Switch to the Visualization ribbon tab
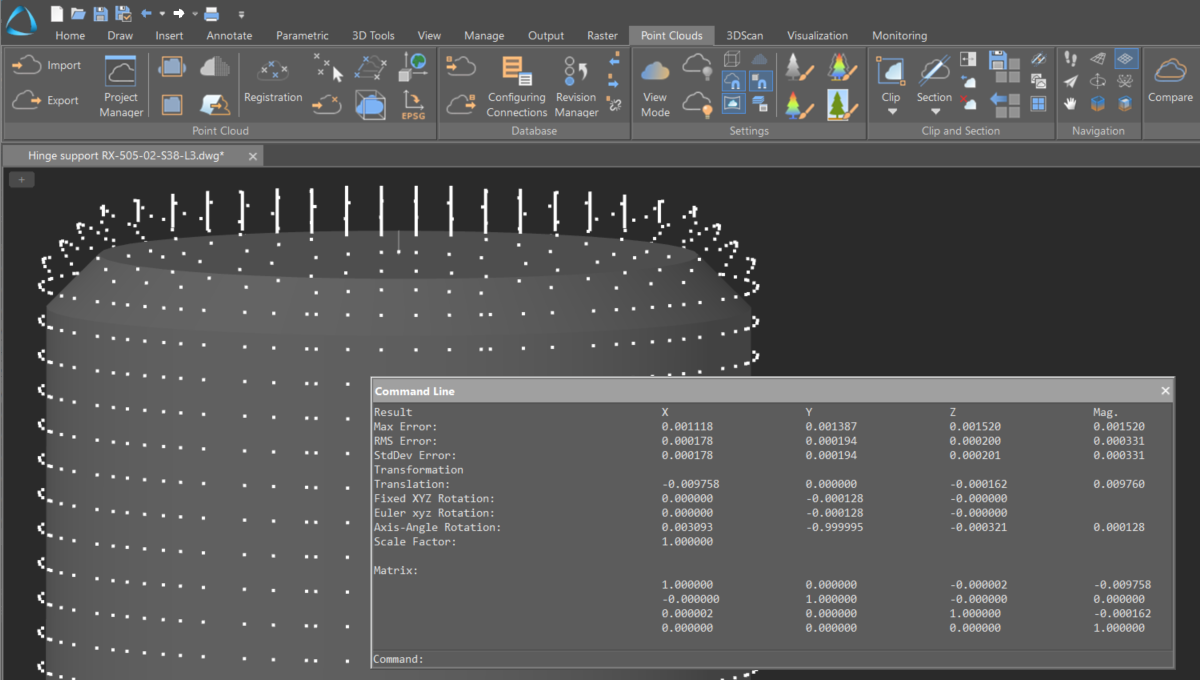1200x680 pixels. click(817, 35)
